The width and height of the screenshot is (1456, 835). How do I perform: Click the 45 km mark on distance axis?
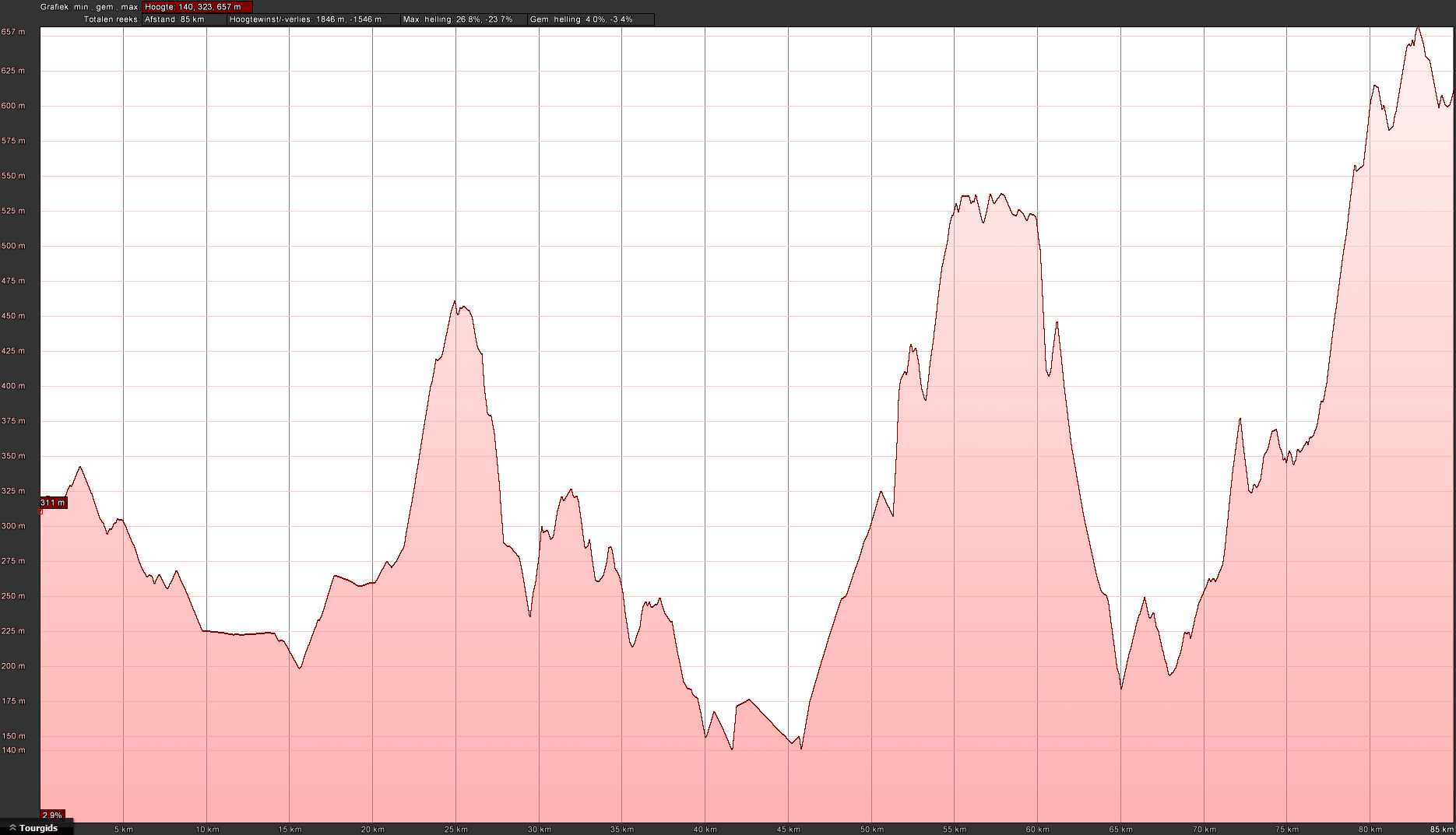click(789, 829)
